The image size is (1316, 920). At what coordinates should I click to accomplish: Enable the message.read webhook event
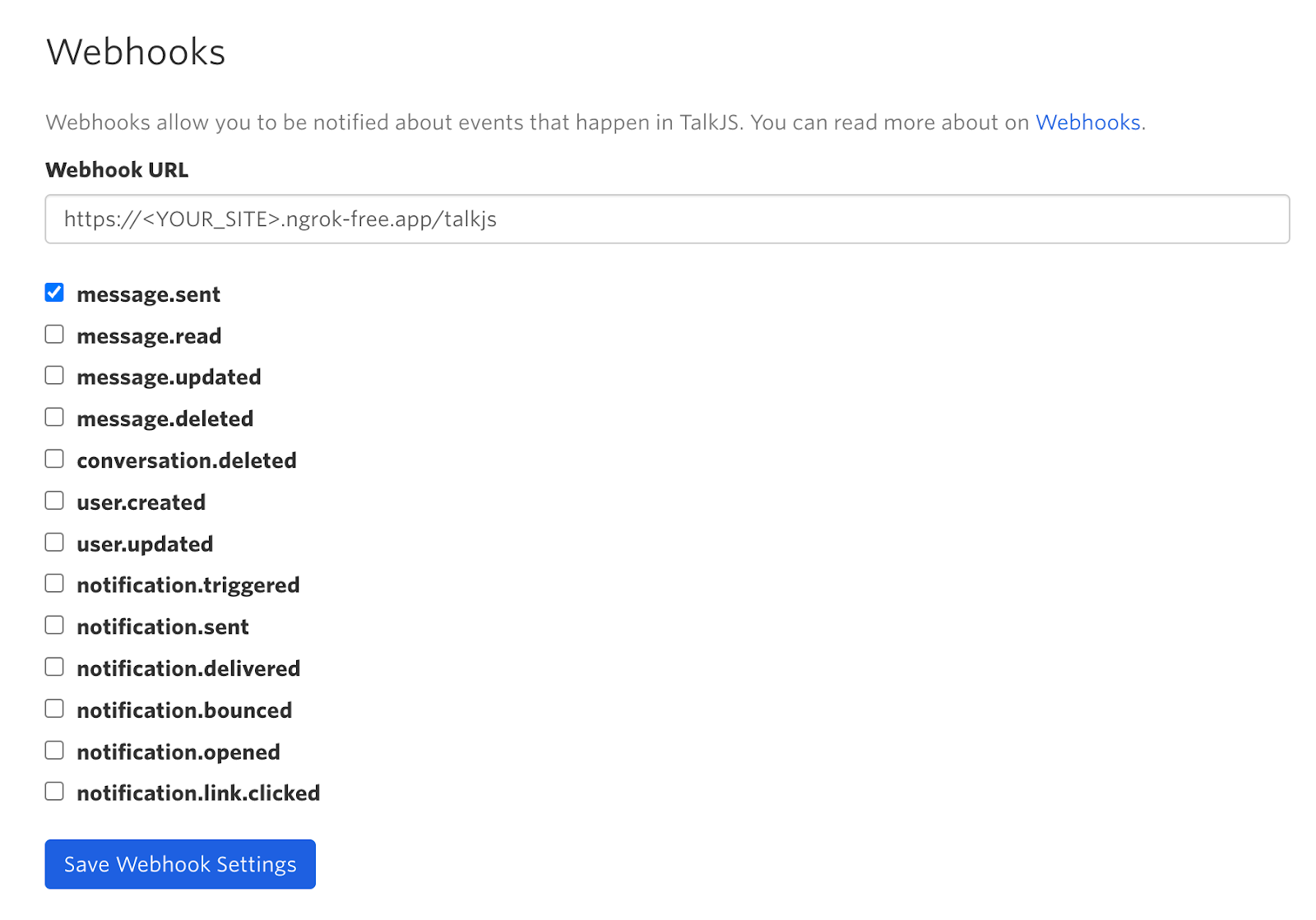pyautogui.click(x=53, y=334)
